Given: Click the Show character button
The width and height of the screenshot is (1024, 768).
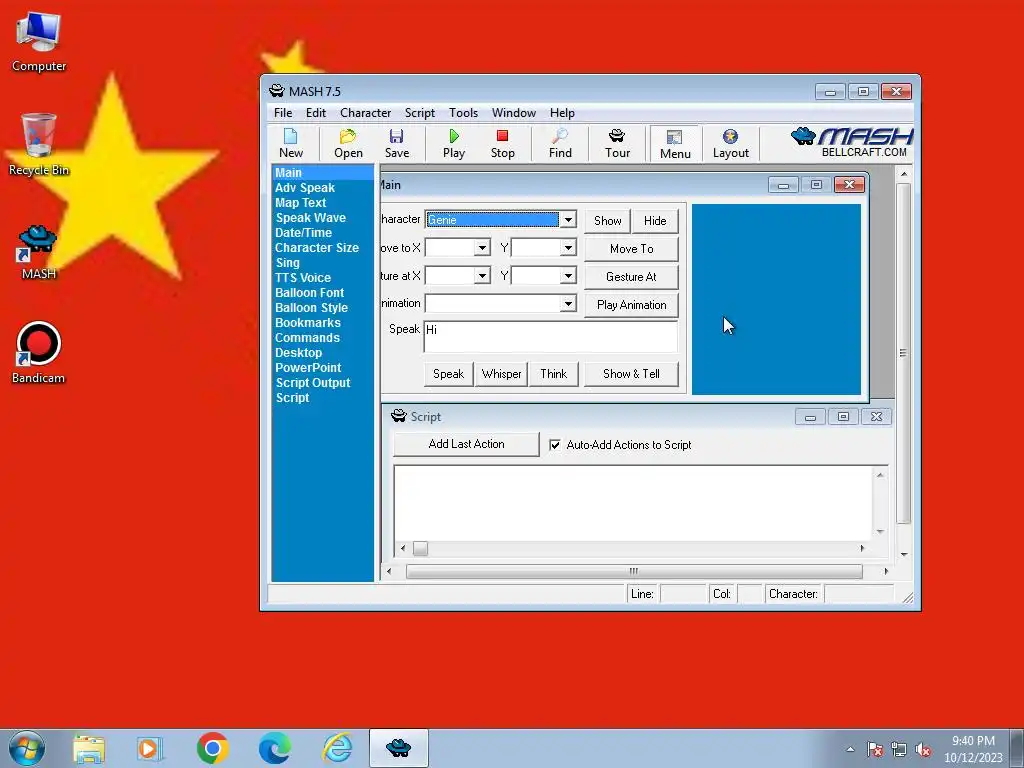Looking at the screenshot, I should 607,221.
